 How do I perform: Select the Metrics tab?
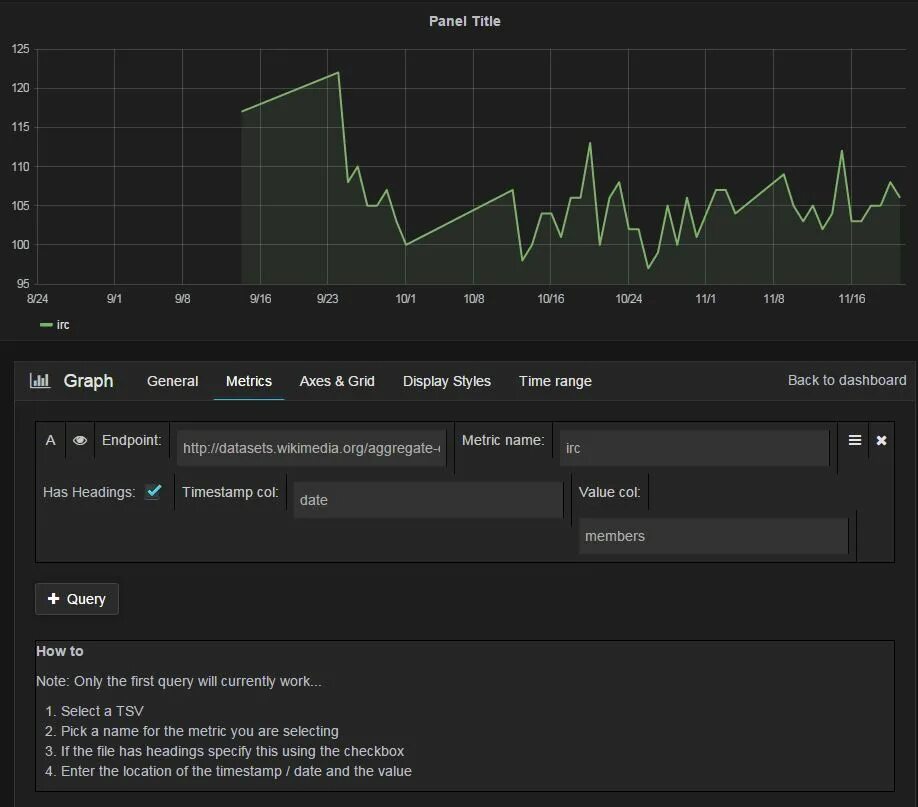(249, 381)
